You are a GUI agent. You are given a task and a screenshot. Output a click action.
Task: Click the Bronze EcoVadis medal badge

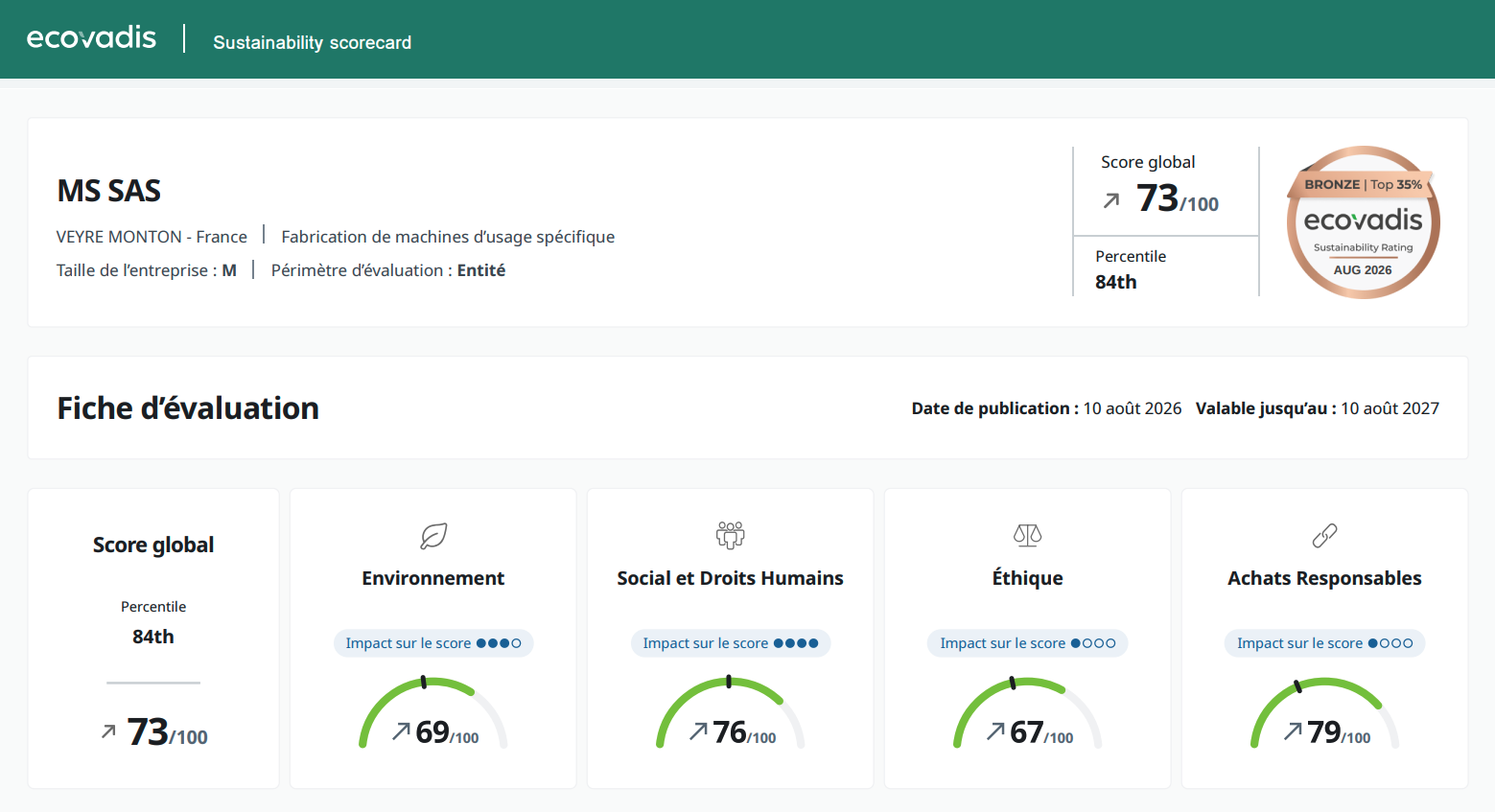pos(1363,222)
